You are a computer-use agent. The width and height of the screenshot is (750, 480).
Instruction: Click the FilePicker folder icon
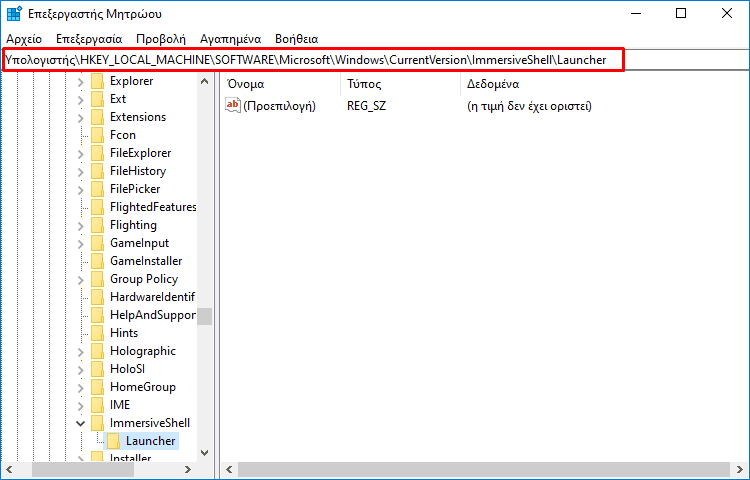click(x=97, y=189)
